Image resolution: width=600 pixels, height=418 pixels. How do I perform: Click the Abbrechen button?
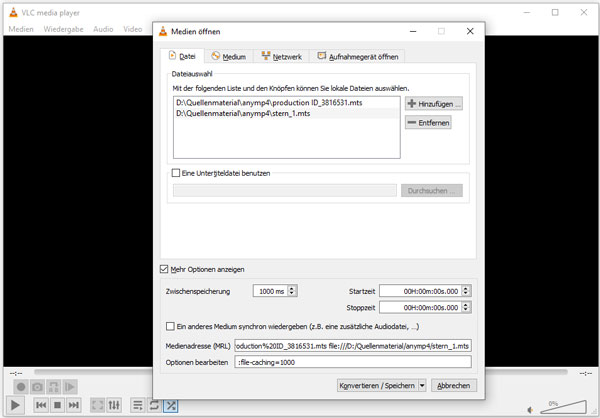pyautogui.click(x=454, y=385)
